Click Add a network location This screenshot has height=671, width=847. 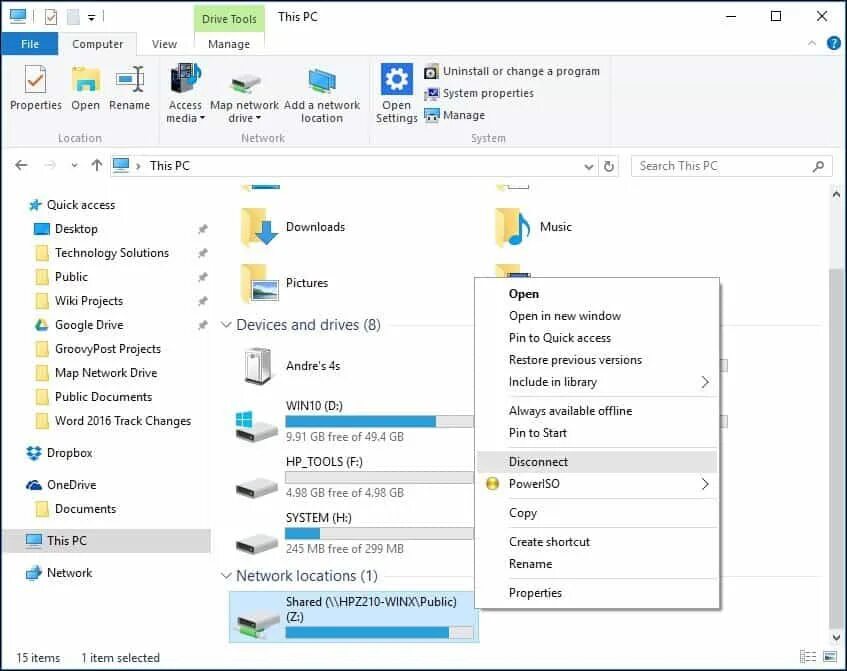tap(322, 93)
